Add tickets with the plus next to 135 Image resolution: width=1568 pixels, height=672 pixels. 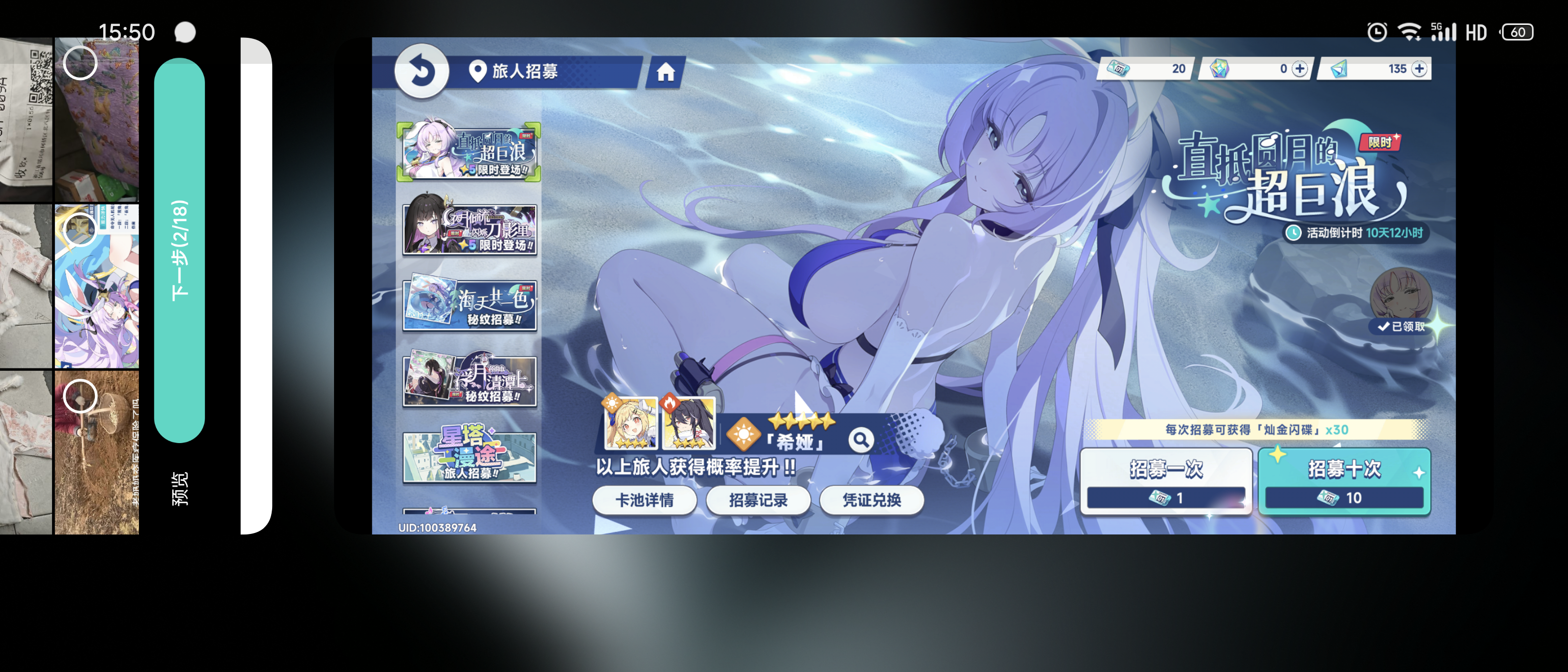tap(1419, 69)
